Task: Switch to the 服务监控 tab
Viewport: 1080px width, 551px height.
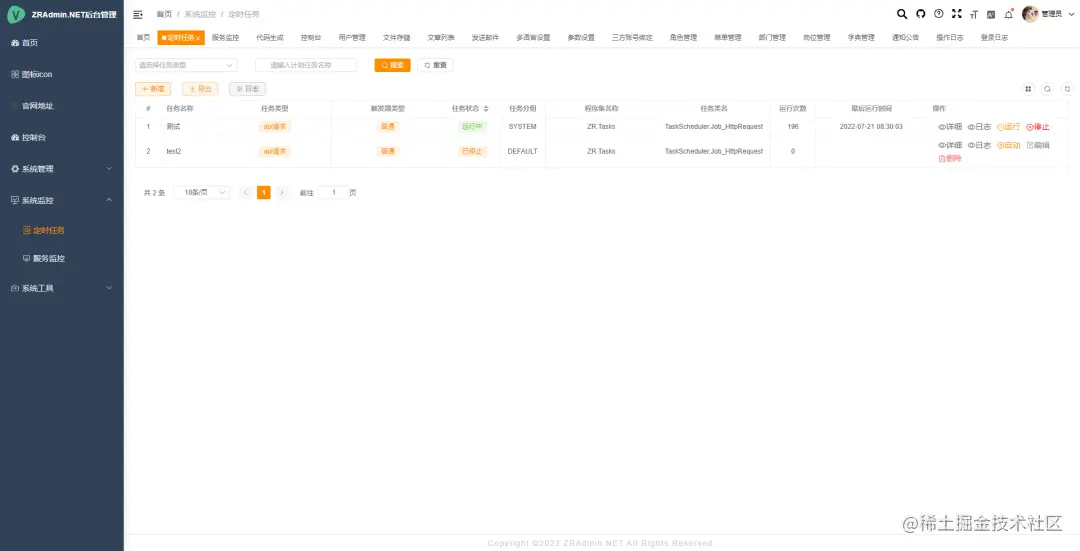Action: 225,38
